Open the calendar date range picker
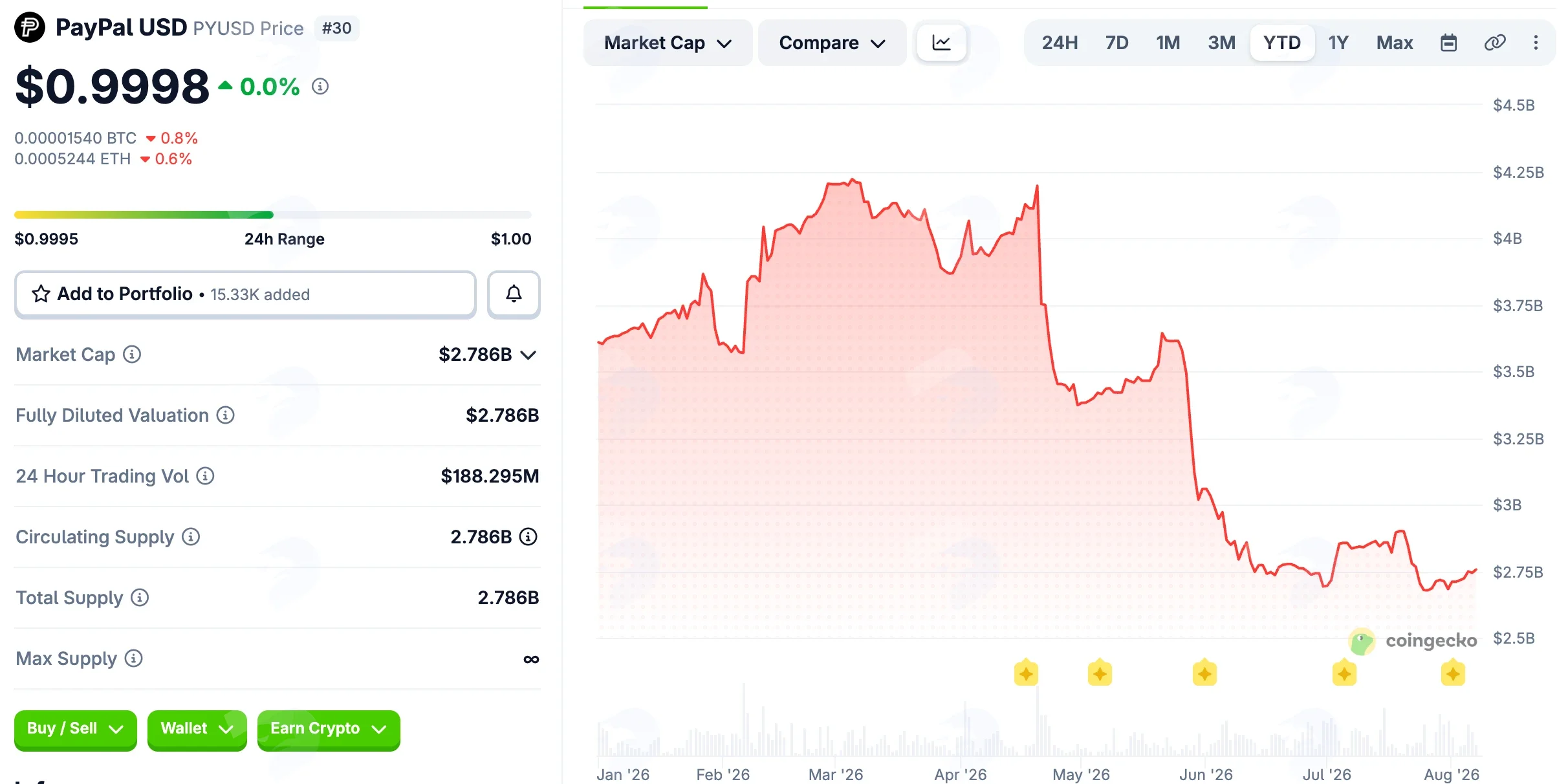 coord(1448,43)
